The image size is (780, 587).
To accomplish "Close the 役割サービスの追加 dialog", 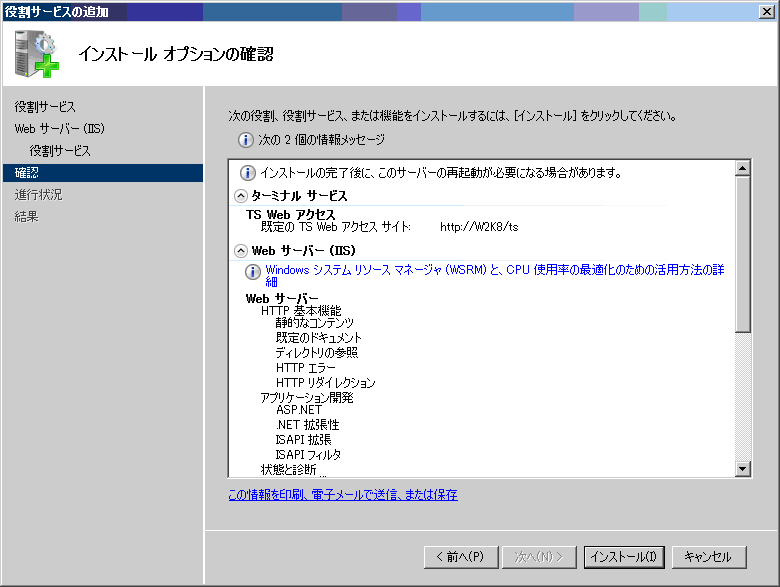I will tap(767, 11).
